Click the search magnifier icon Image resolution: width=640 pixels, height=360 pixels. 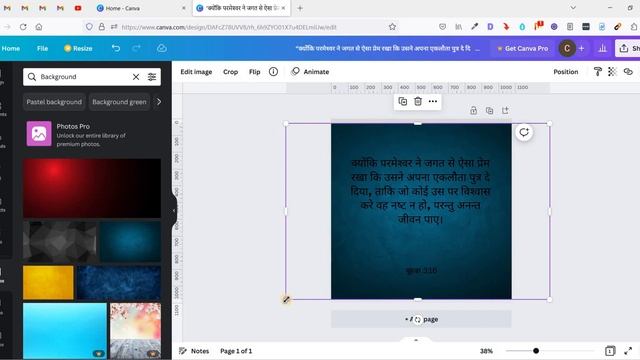tap(32, 77)
